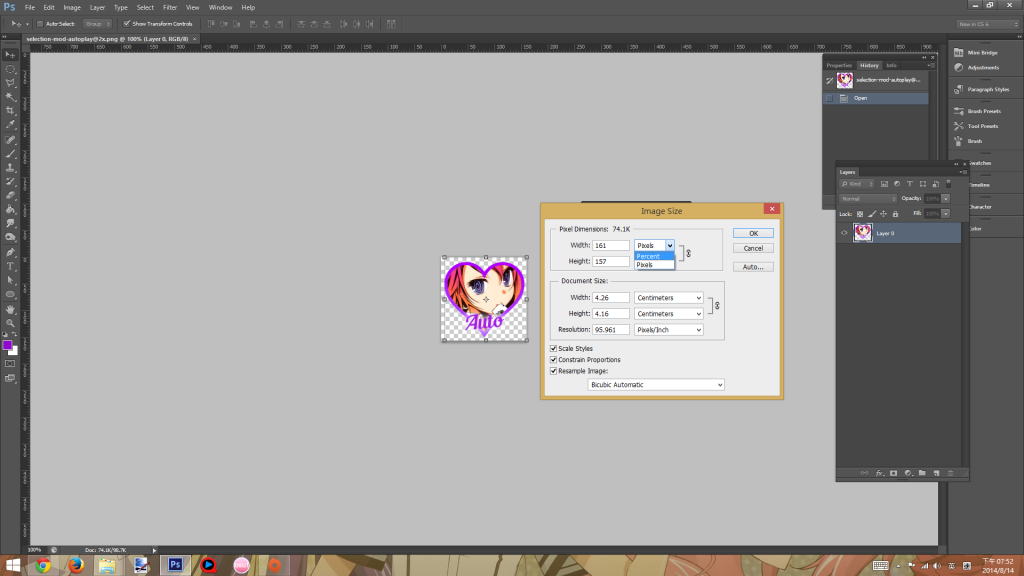
Task: Select the Horizontal Type tool
Action: click(x=10, y=266)
